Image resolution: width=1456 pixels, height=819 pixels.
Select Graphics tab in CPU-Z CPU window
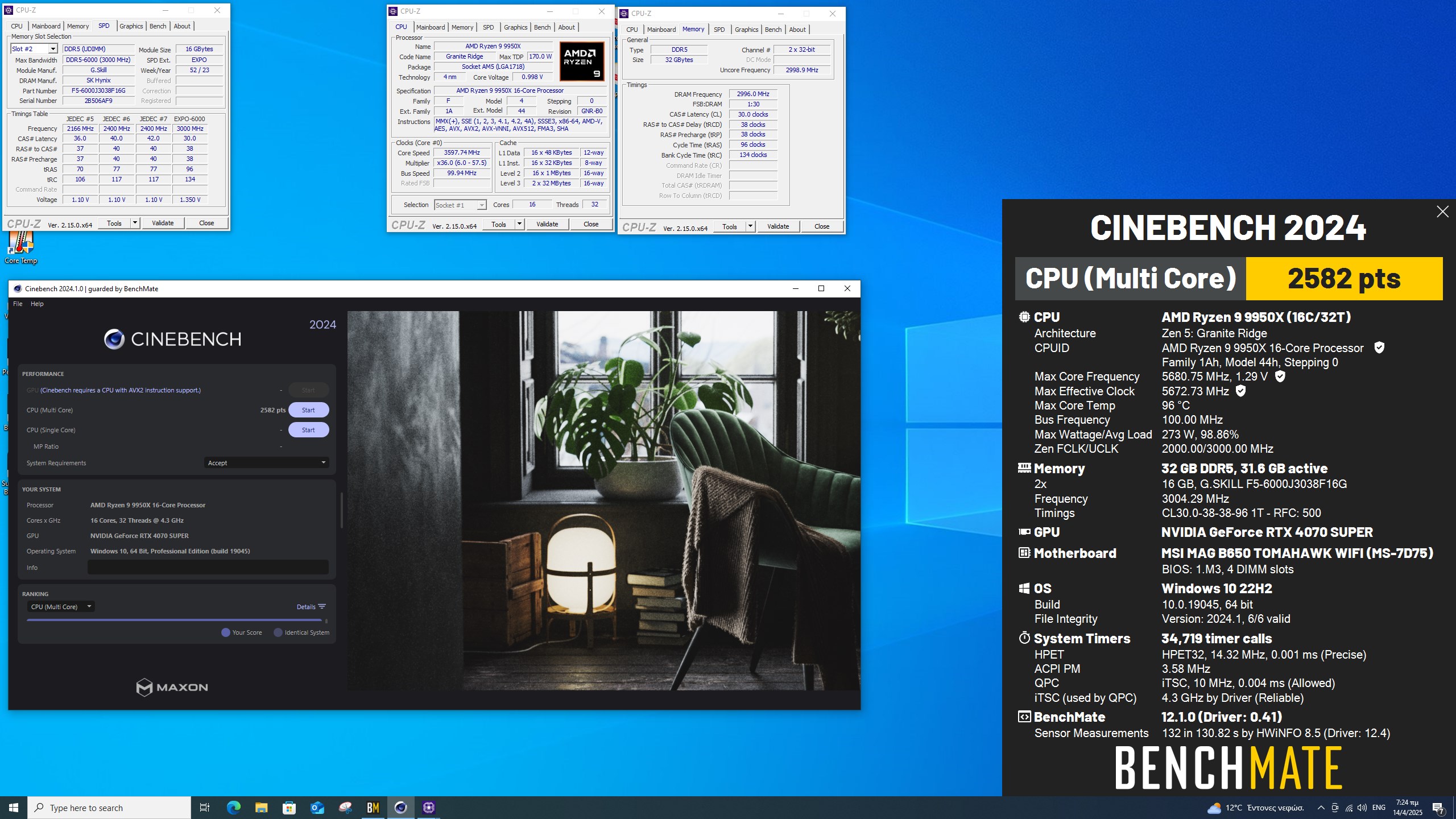516,27
